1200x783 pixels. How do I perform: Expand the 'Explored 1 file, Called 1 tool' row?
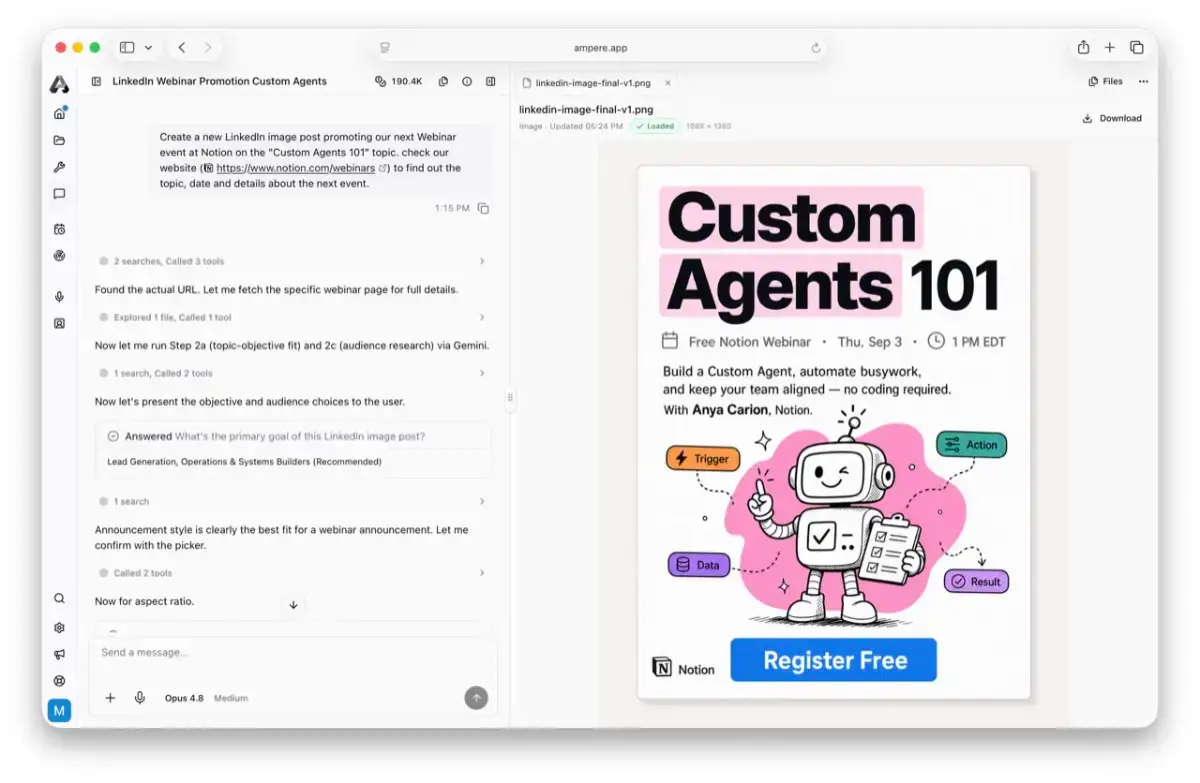tap(291, 317)
